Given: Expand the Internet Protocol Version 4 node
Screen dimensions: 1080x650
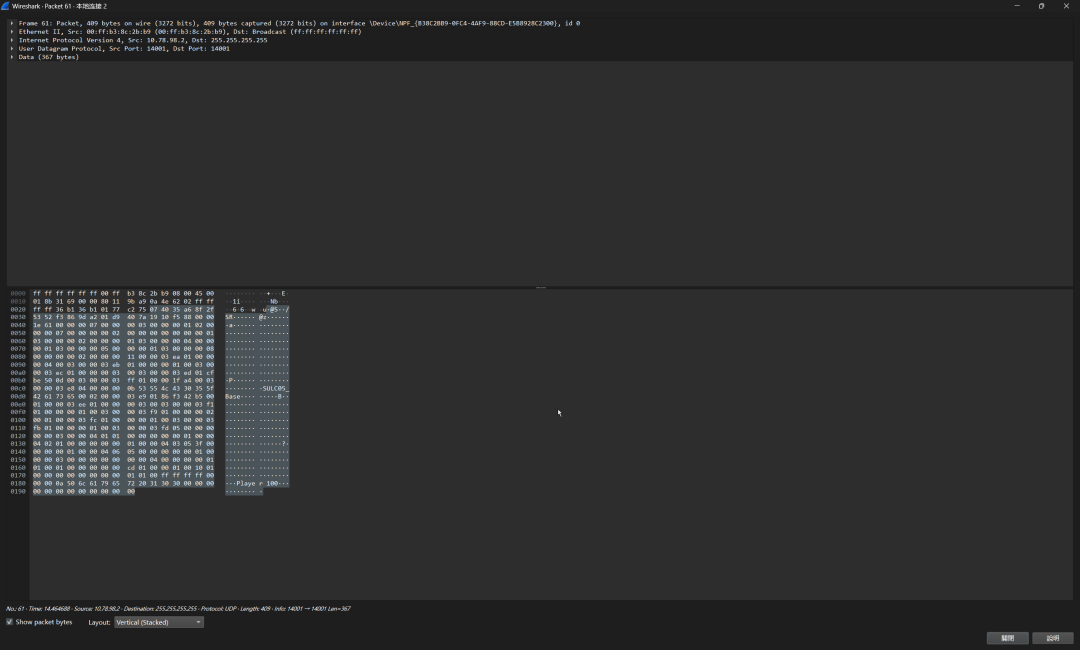Looking at the screenshot, I should [12, 40].
